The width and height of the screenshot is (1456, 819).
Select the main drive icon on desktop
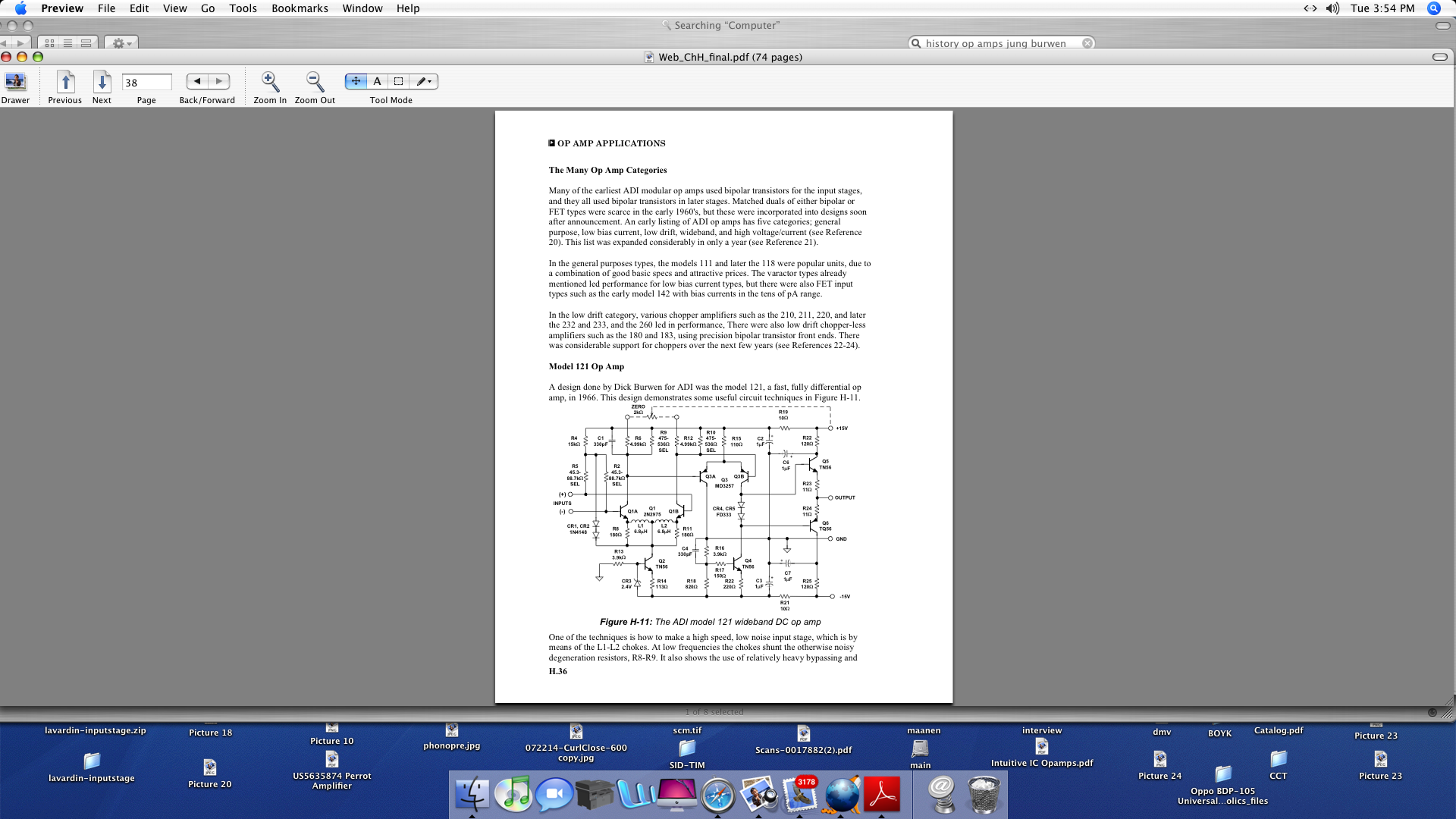tap(921, 754)
